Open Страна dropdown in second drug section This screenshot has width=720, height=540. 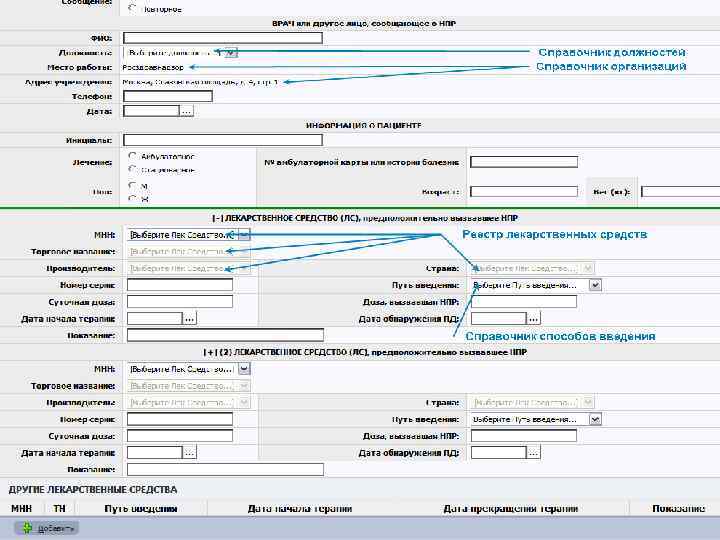[588, 403]
